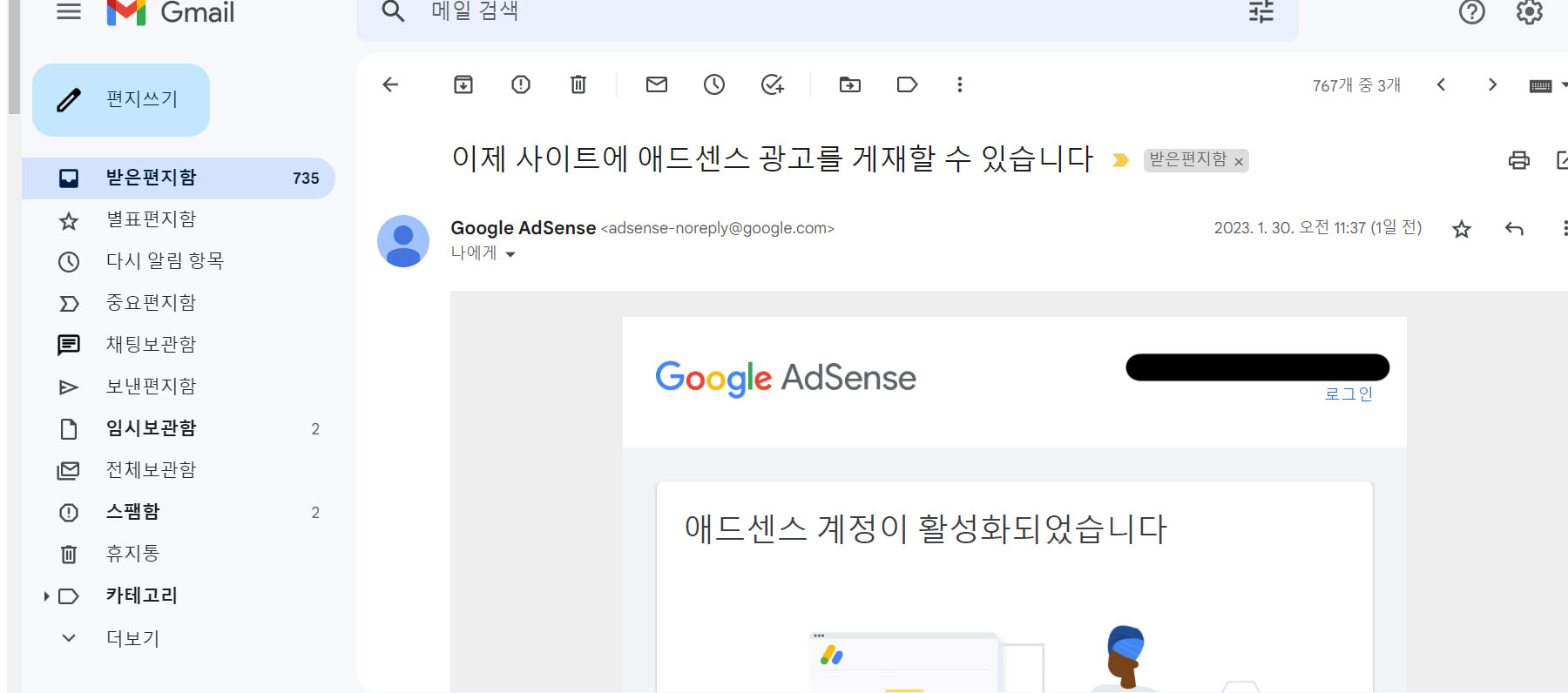Remove the 받은편지함 label chip

point(1239,162)
